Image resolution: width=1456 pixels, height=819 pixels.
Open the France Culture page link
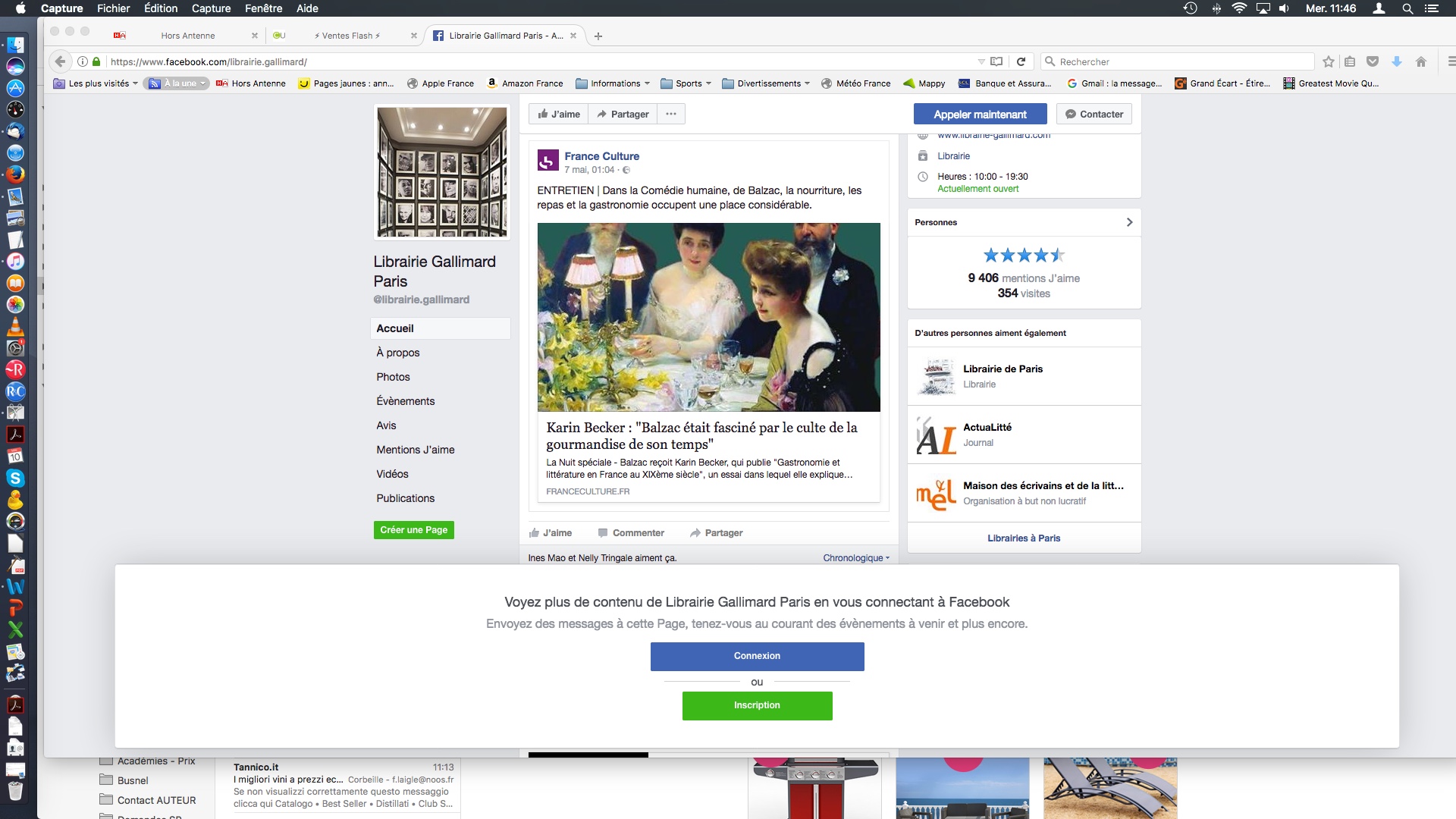coord(601,156)
